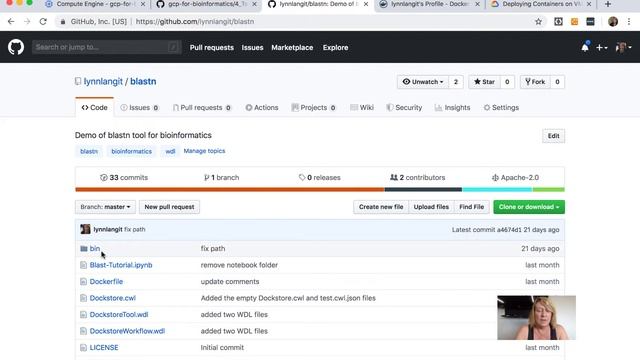
Task: Open the Branch: master dropdown
Action: tap(105, 207)
